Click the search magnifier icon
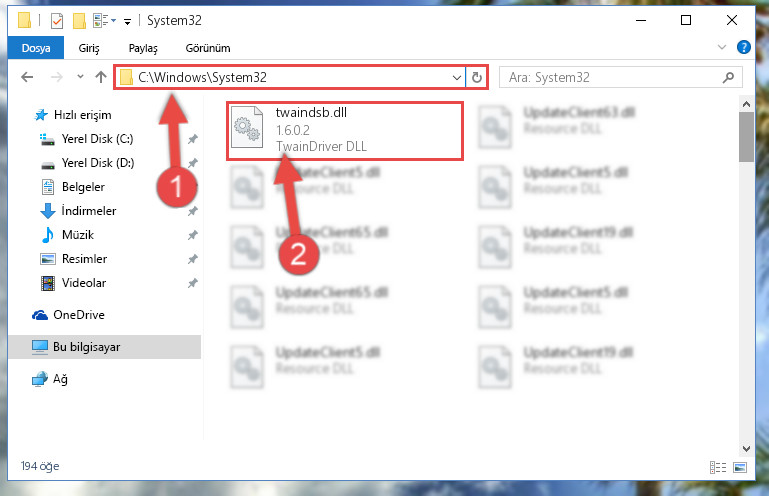 (x=728, y=78)
